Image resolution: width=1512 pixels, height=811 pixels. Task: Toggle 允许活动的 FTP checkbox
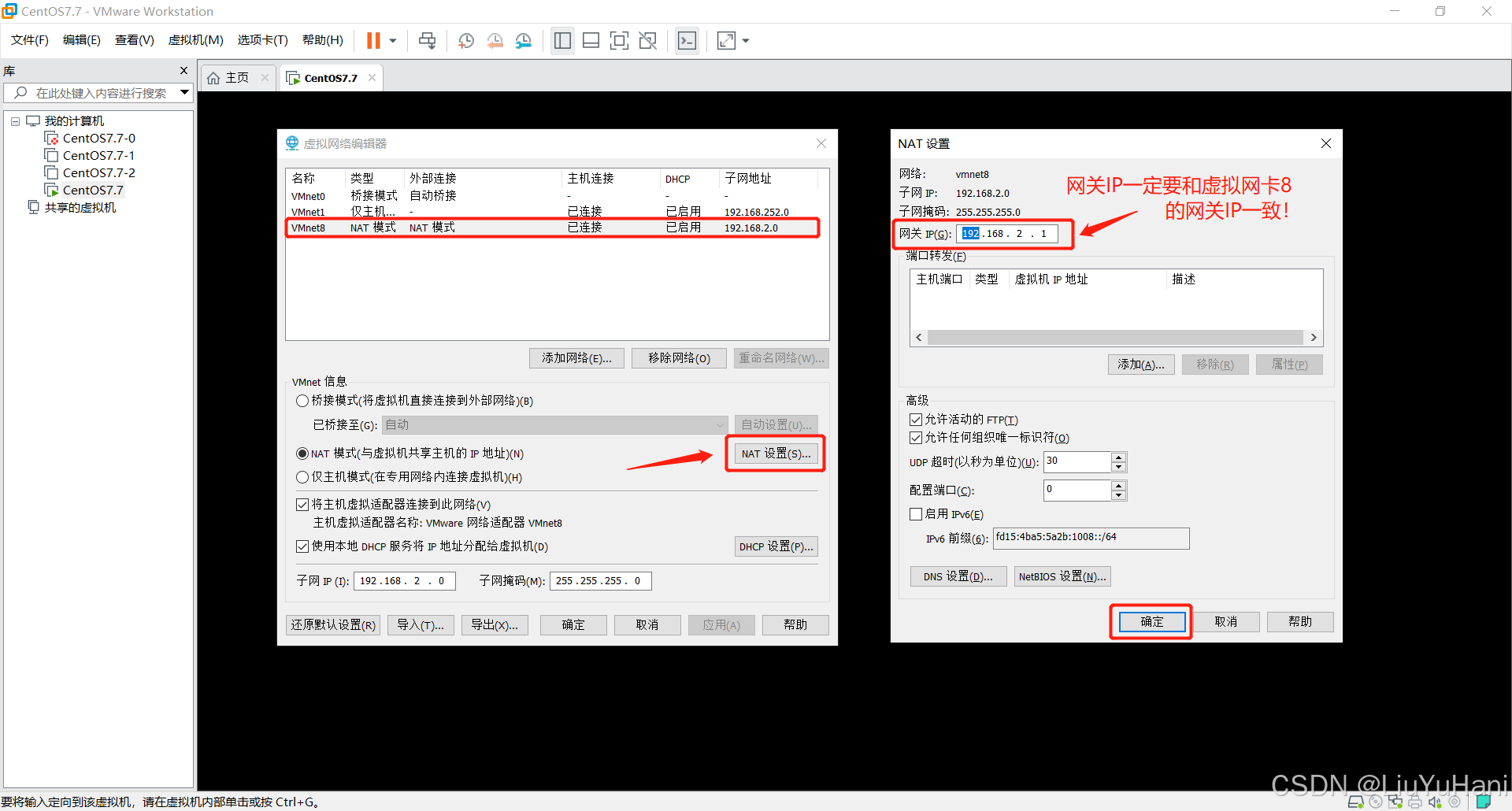coord(916,420)
